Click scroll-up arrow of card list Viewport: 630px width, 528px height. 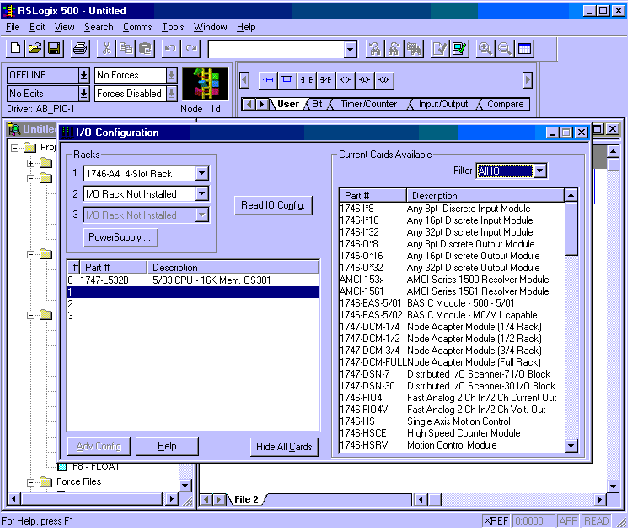click(x=571, y=196)
